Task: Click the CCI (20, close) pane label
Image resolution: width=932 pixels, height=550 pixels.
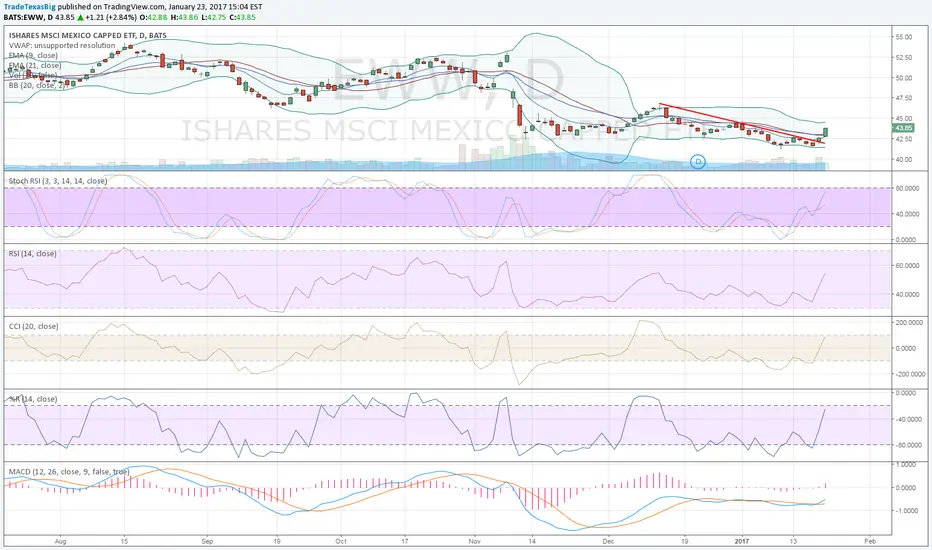Action: (33, 326)
